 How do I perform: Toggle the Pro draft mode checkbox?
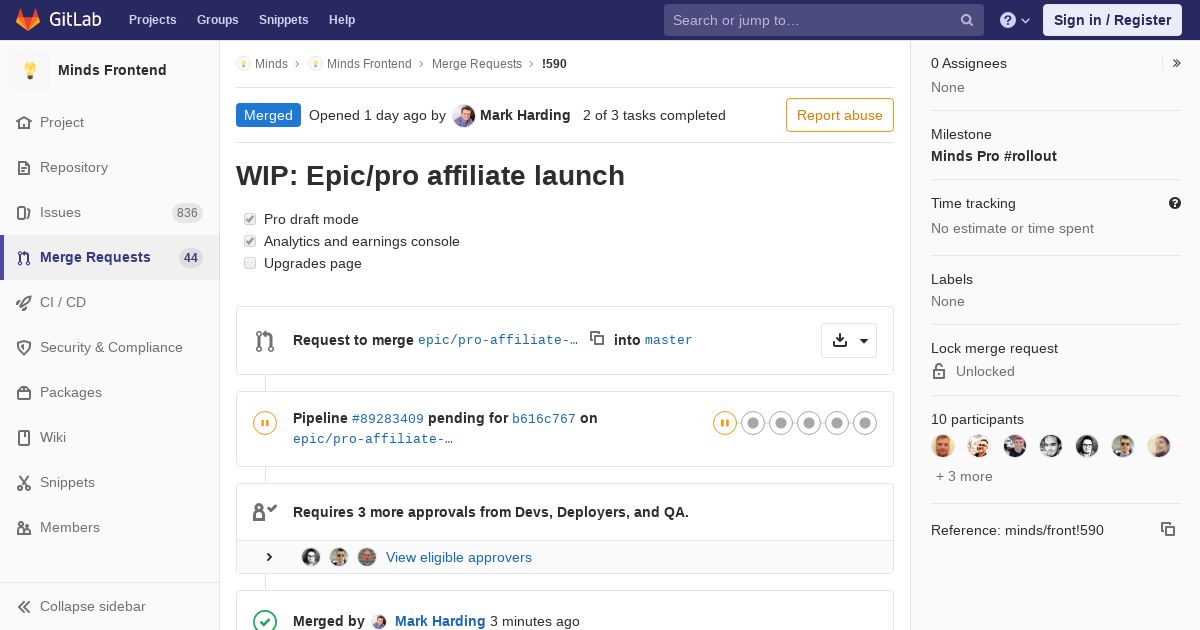250,219
